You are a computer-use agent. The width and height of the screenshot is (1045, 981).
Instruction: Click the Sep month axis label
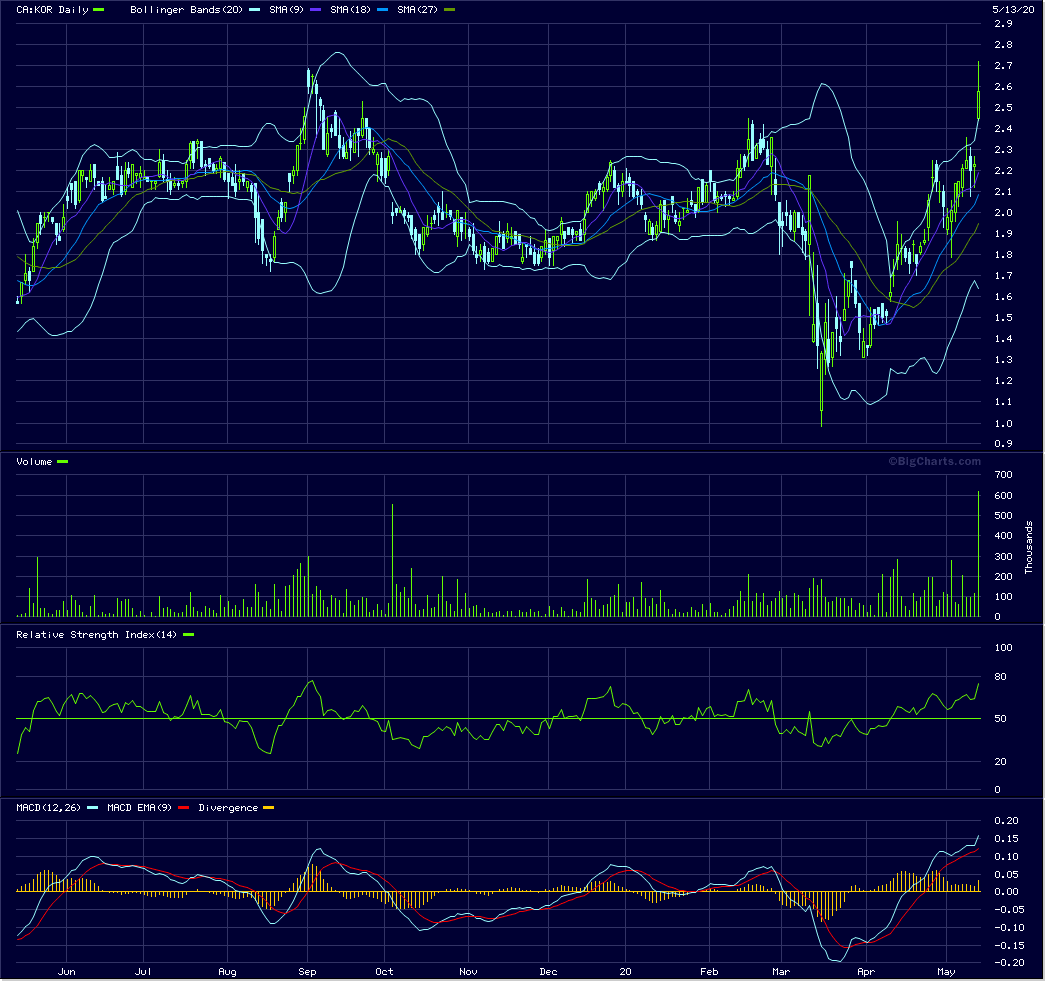pyautogui.click(x=307, y=972)
